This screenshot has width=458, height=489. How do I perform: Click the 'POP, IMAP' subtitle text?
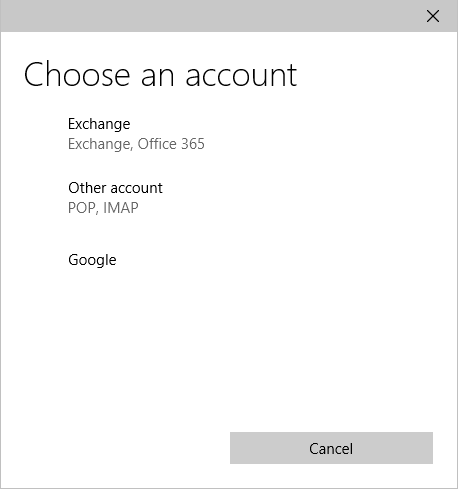point(103,208)
